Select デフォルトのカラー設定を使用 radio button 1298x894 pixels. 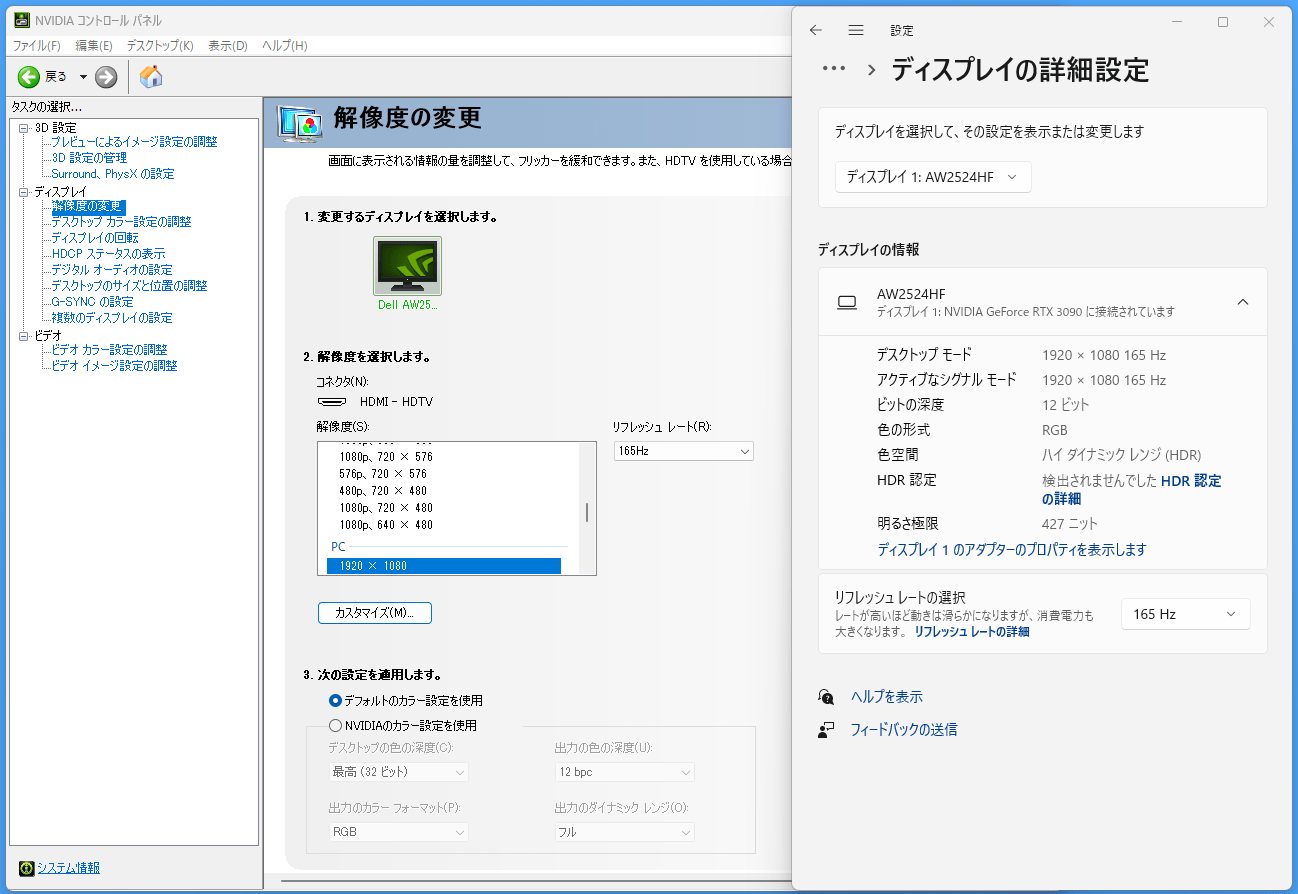click(x=336, y=701)
